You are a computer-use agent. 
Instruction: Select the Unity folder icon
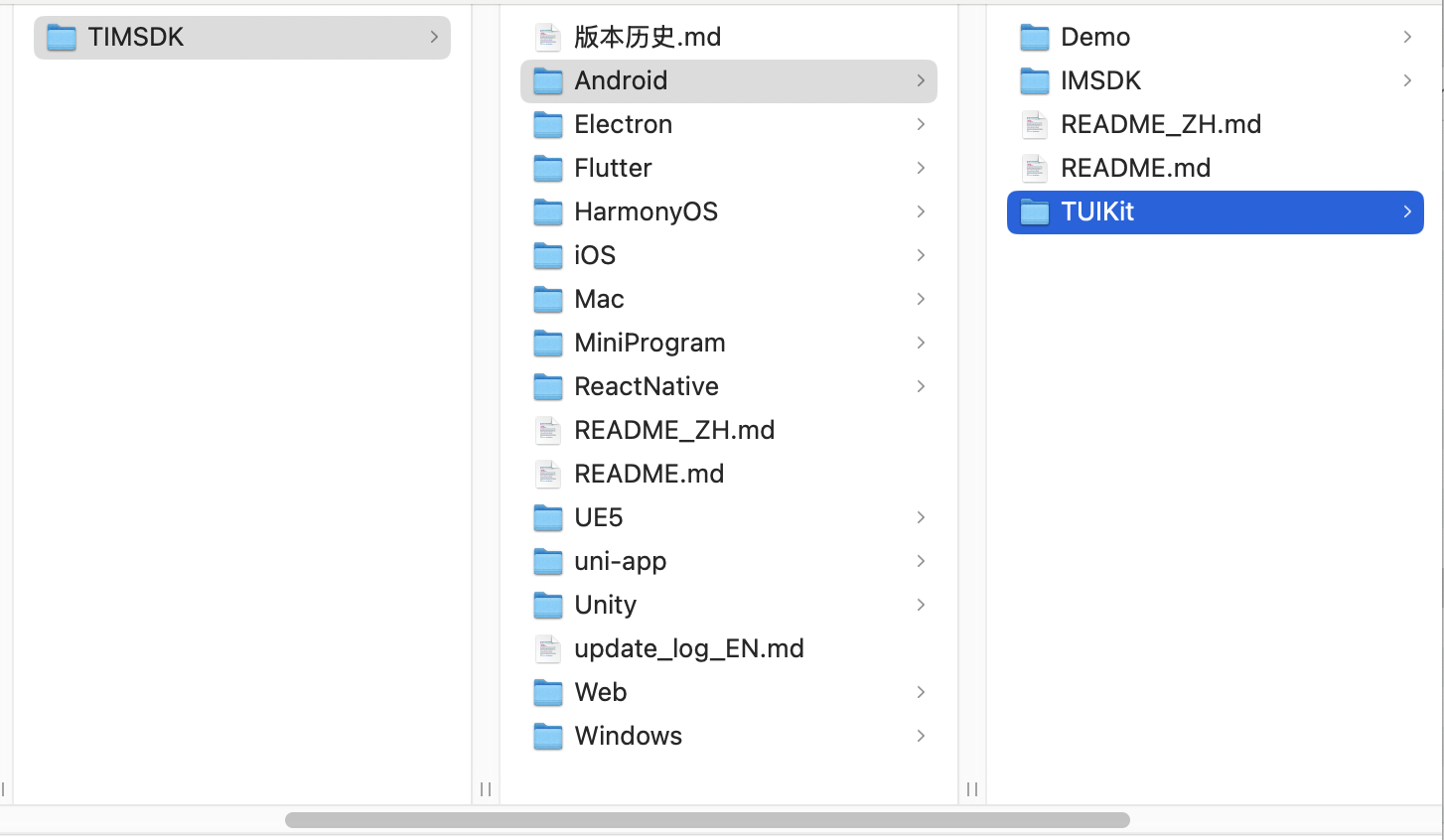[x=548, y=606]
